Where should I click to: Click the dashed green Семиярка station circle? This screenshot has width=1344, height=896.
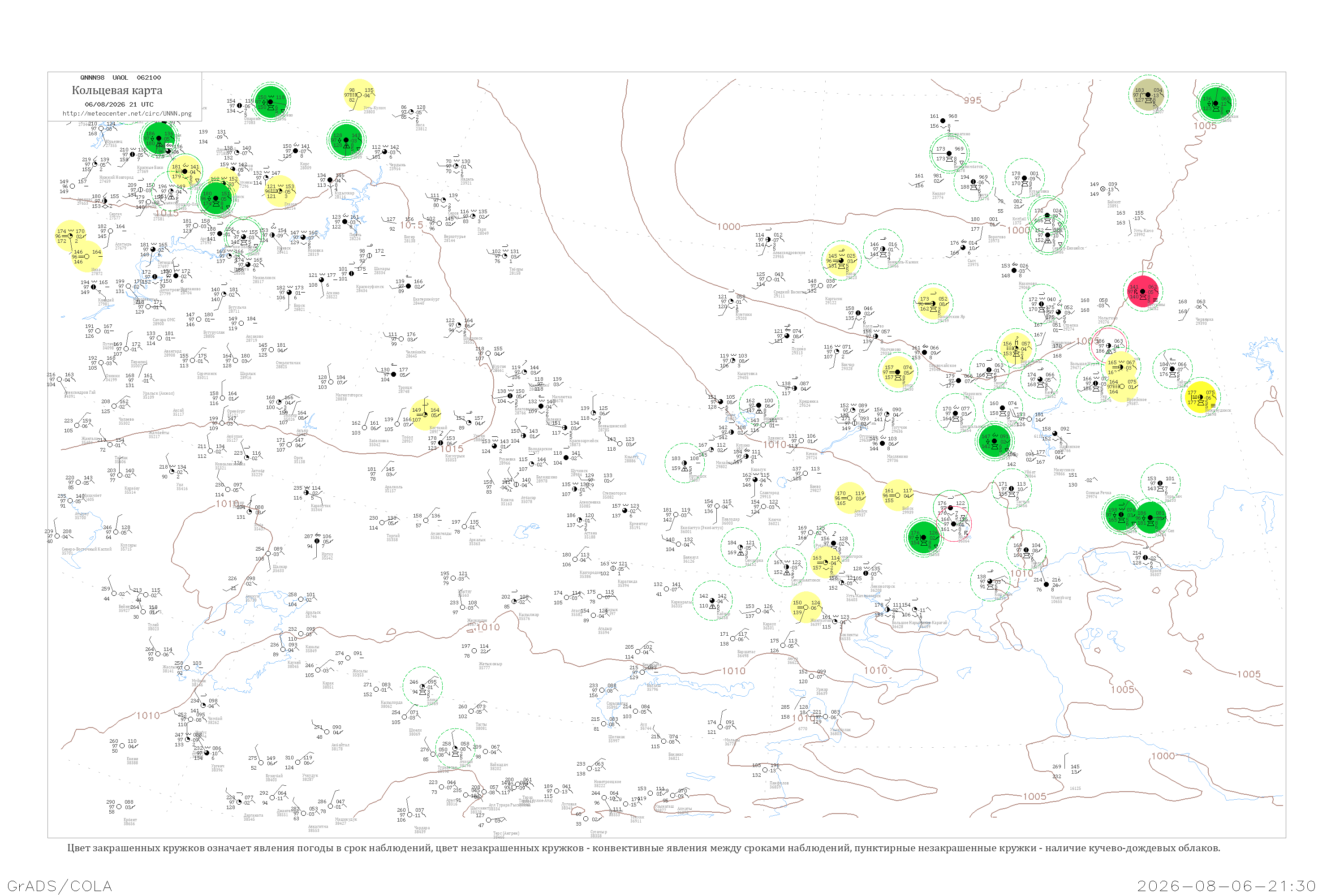click(x=741, y=547)
